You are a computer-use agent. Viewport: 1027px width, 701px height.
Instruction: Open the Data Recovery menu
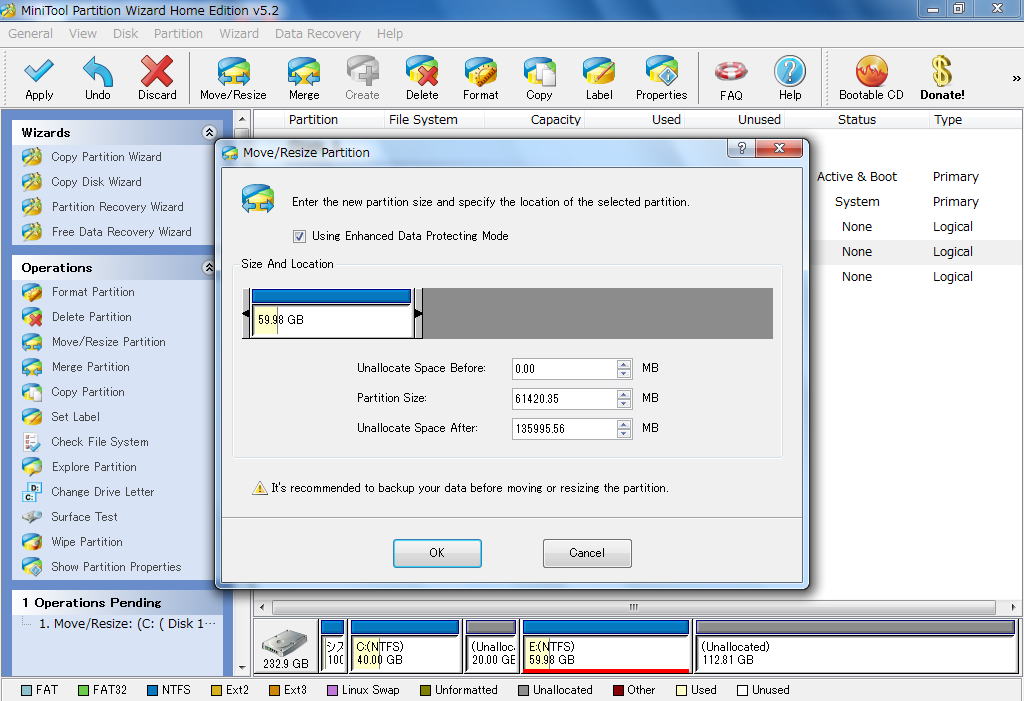318,33
